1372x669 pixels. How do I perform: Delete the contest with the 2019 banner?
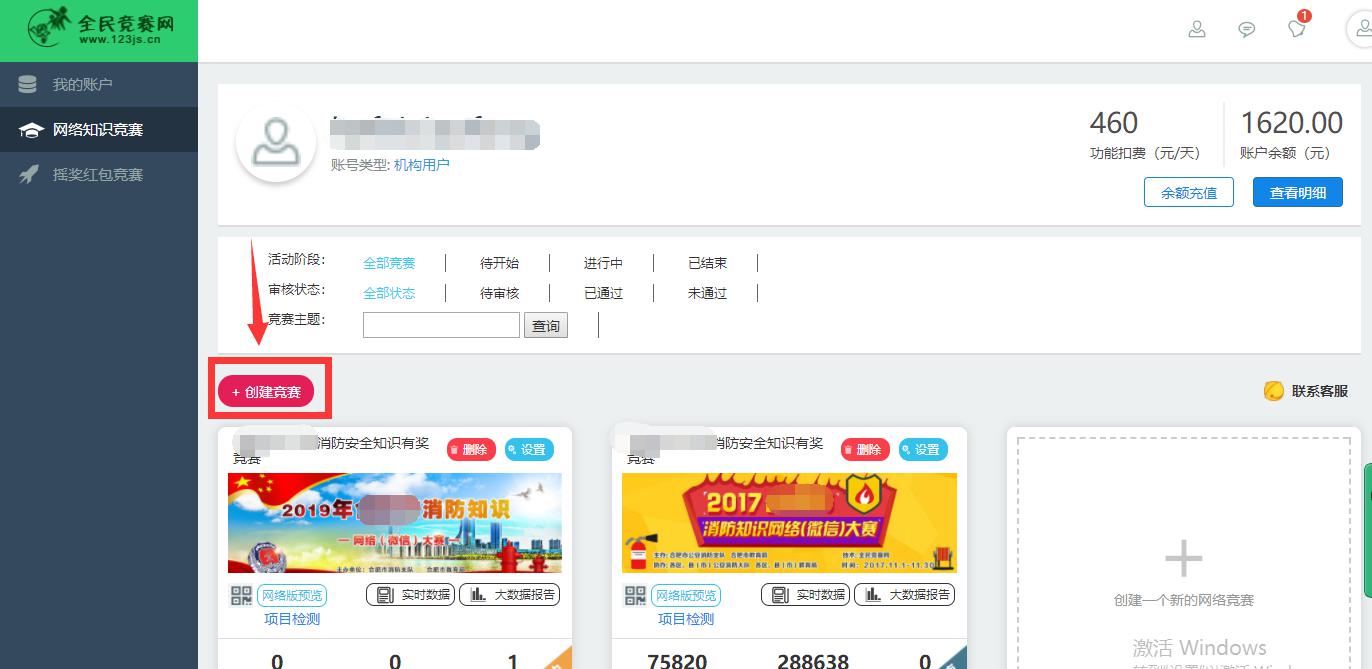coord(471,450)
